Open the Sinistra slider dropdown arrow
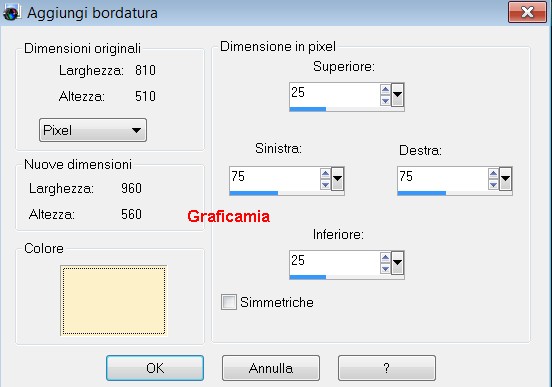Image resolution: width=552 pixels, height=387 pixels. click(338, 179)
